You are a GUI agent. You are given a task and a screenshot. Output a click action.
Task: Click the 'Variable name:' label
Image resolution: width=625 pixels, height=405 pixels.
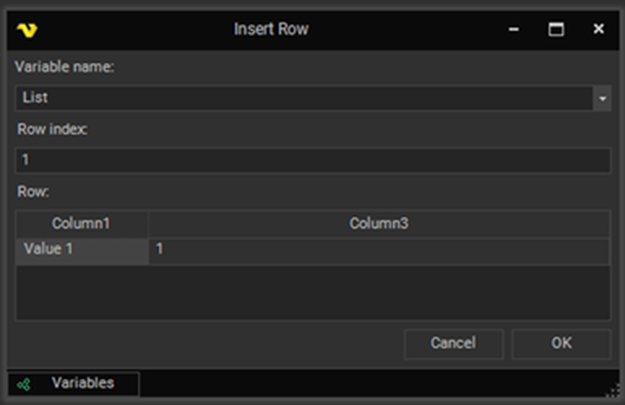pyautogui.click(x=64, y=67)
